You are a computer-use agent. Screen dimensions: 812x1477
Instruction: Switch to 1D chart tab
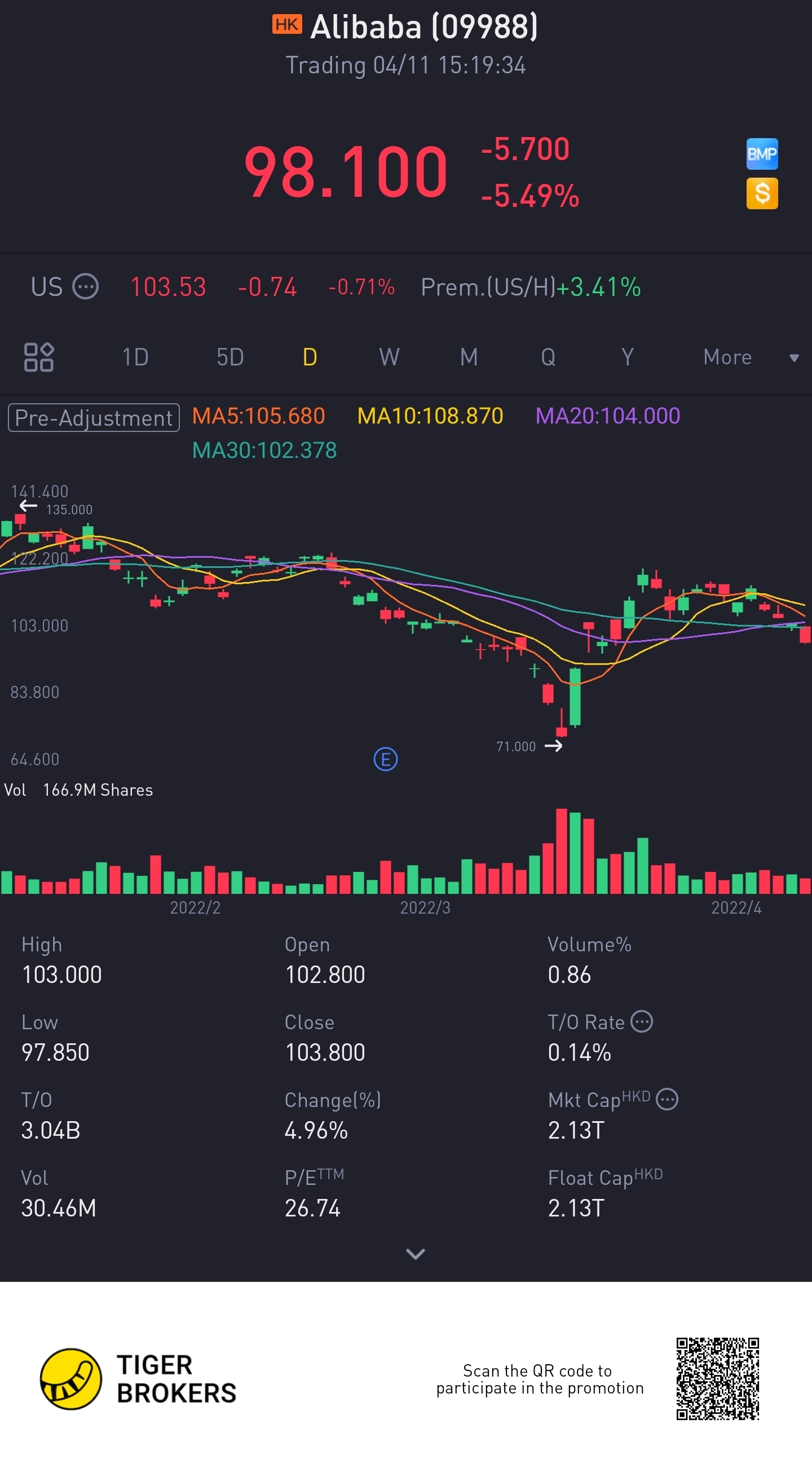click(135, 357)
